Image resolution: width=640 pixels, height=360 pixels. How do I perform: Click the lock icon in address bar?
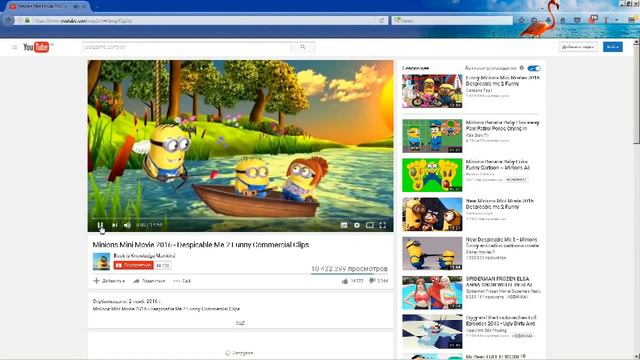27,20
